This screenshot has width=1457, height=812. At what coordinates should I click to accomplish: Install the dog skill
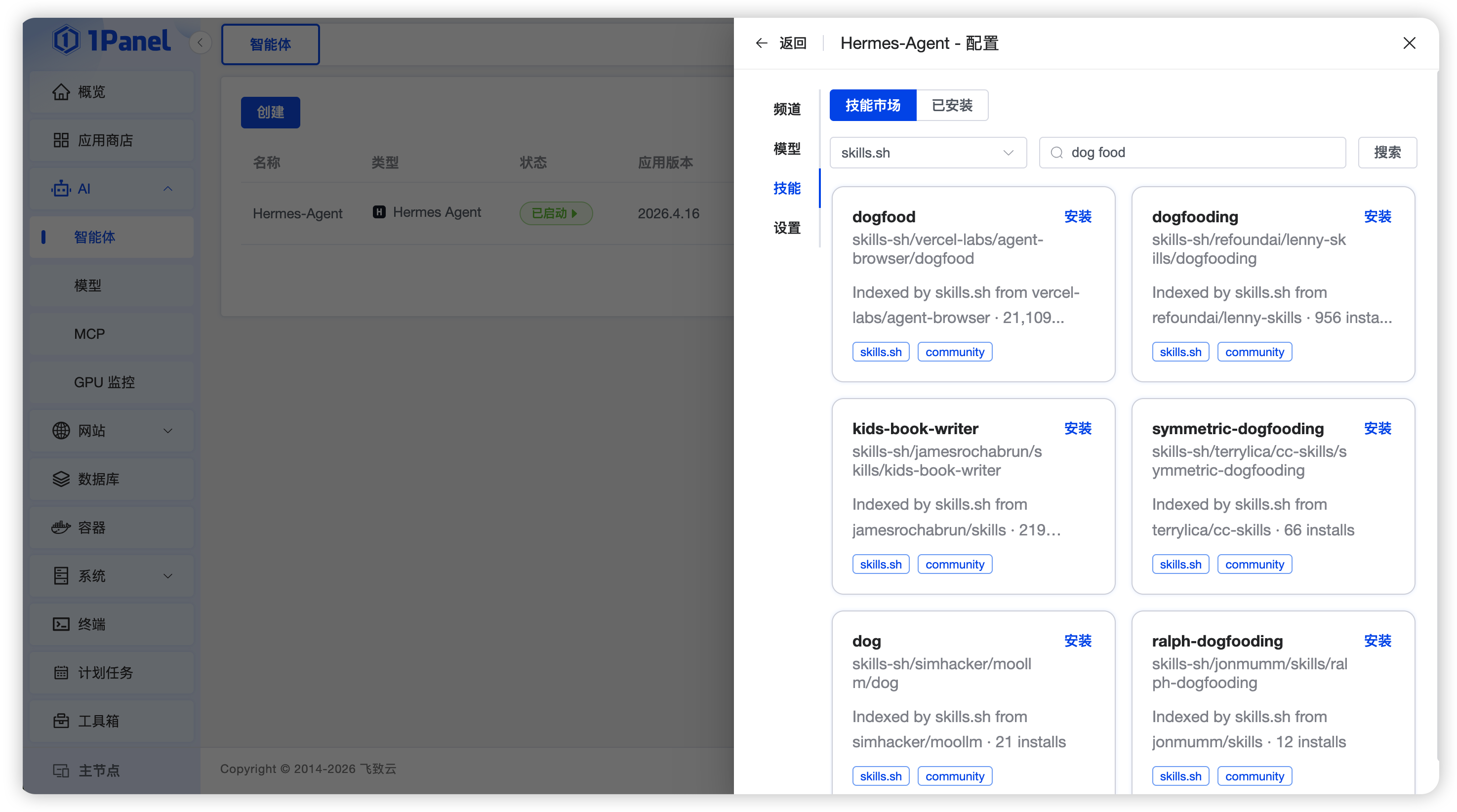(1078, 641)
